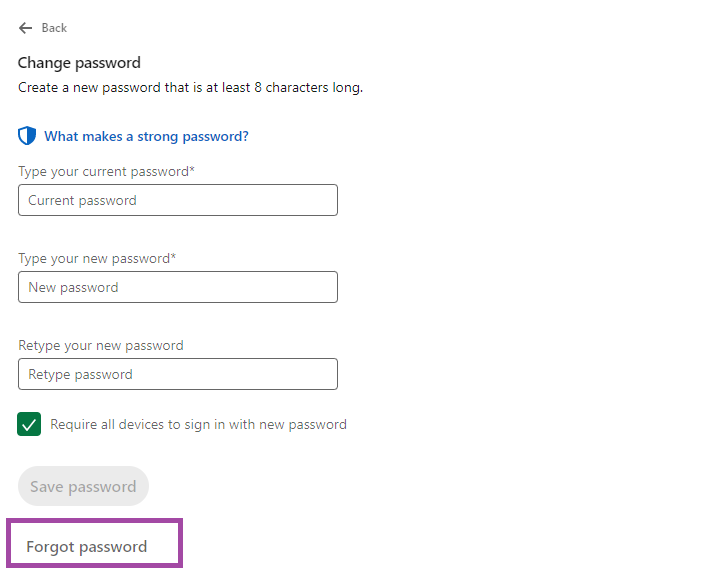The image size is (712, 568).
Task: Click the 'Retype your new password' label
Action: coord(101,346)
